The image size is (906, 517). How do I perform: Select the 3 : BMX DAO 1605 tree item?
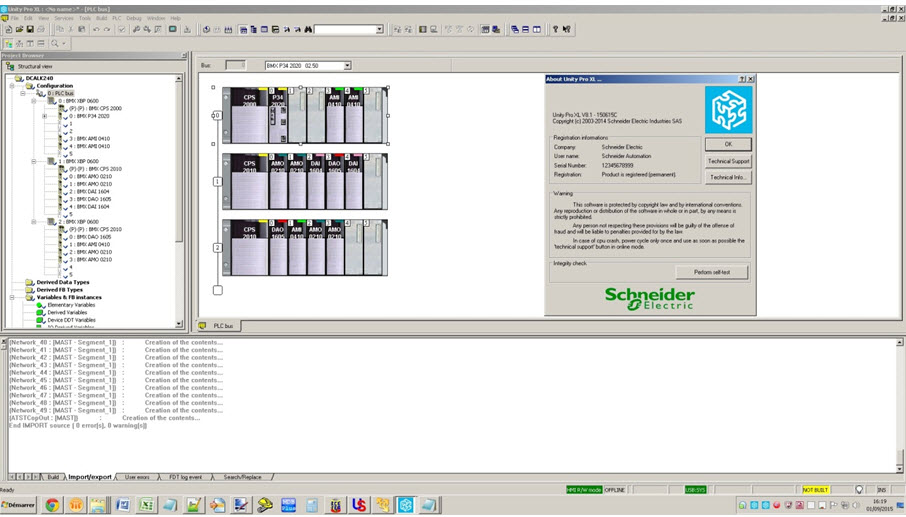[x=90, y=199]
